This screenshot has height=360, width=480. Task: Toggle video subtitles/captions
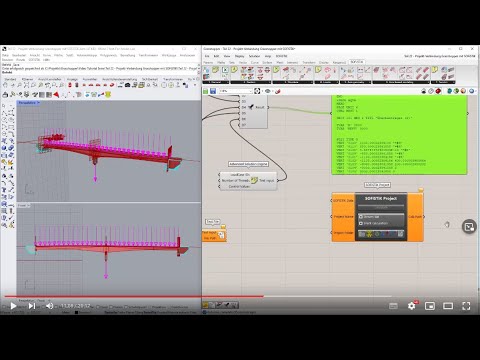(393, 306)
